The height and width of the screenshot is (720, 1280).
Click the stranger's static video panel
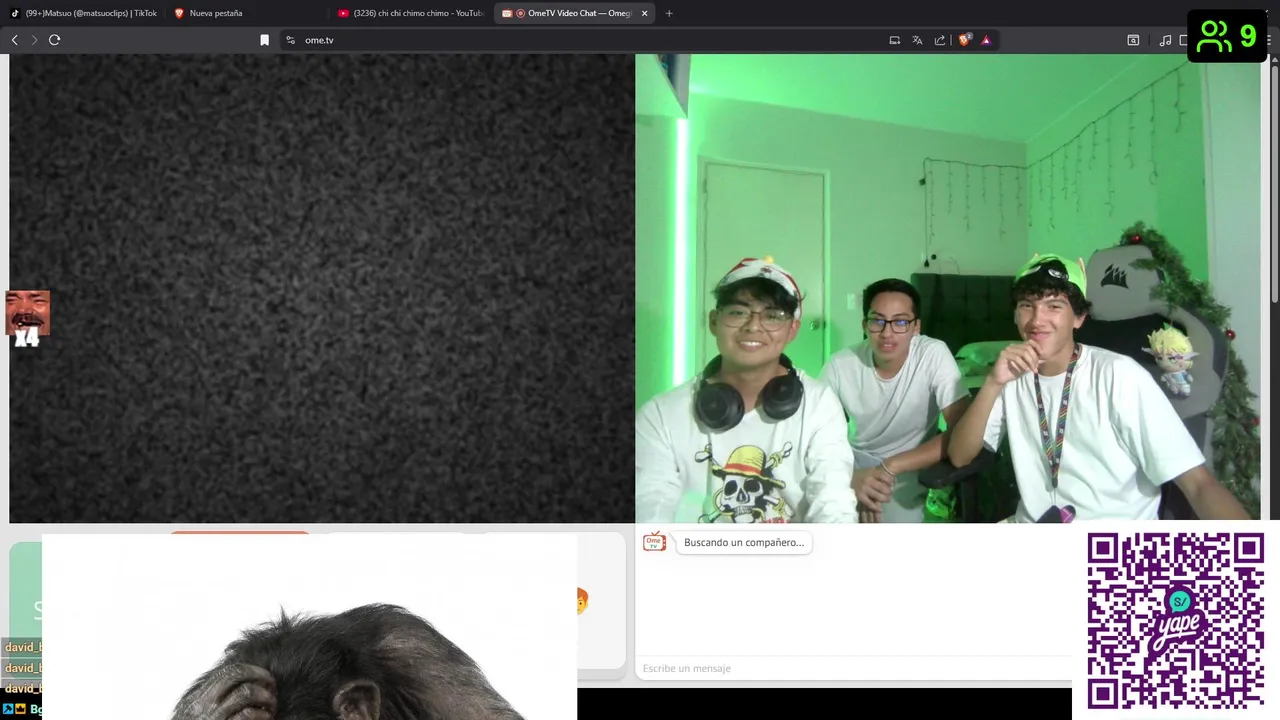pyautogui.click(x=322, y=288)
